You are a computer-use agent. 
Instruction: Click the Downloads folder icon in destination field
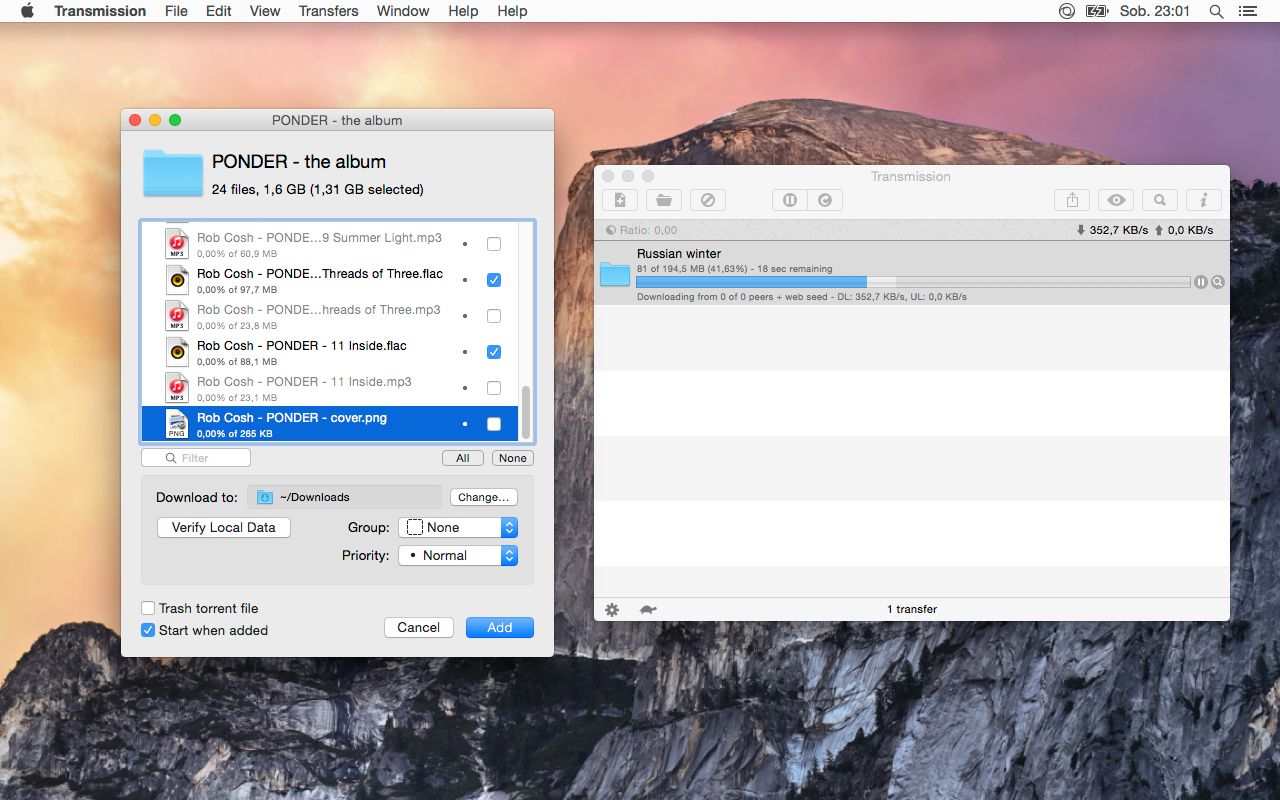tap(265, 497)
